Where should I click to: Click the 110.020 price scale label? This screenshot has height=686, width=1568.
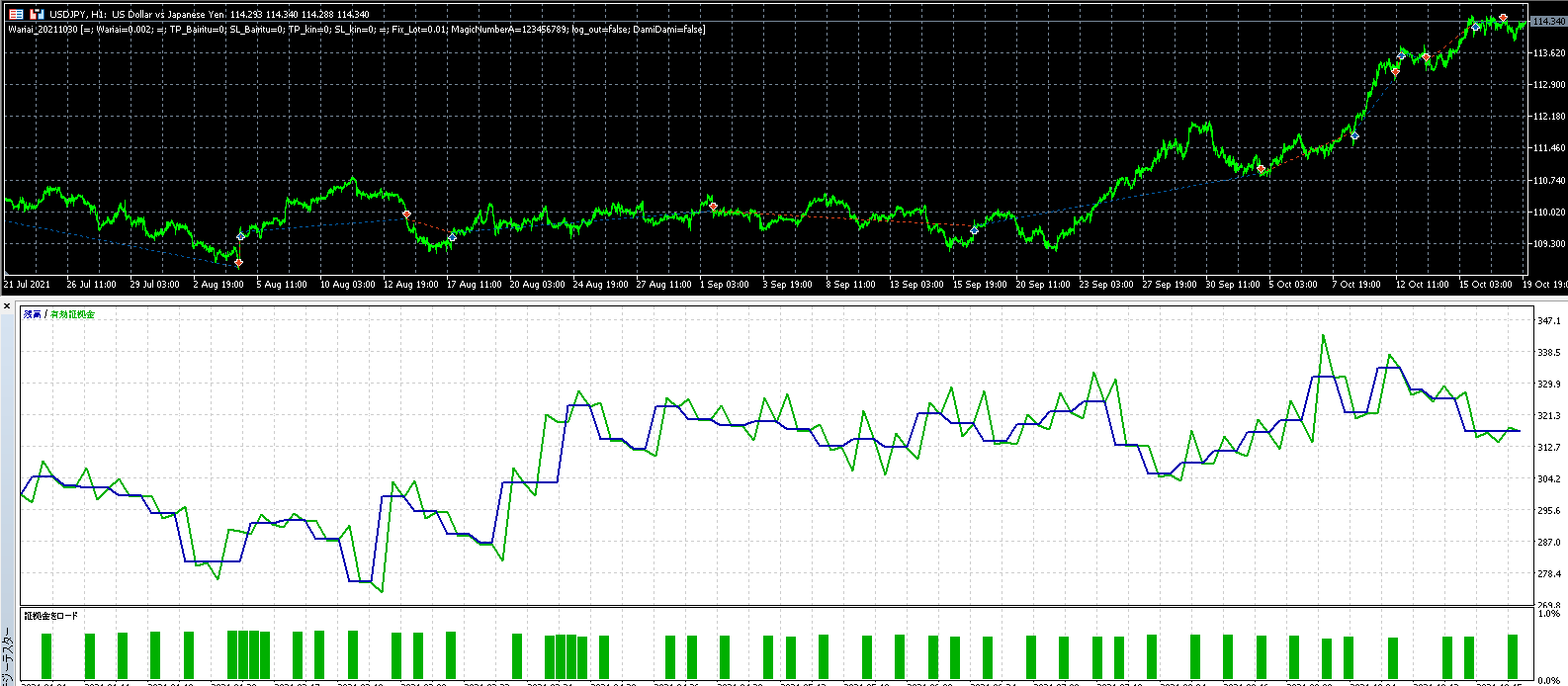1548,213
